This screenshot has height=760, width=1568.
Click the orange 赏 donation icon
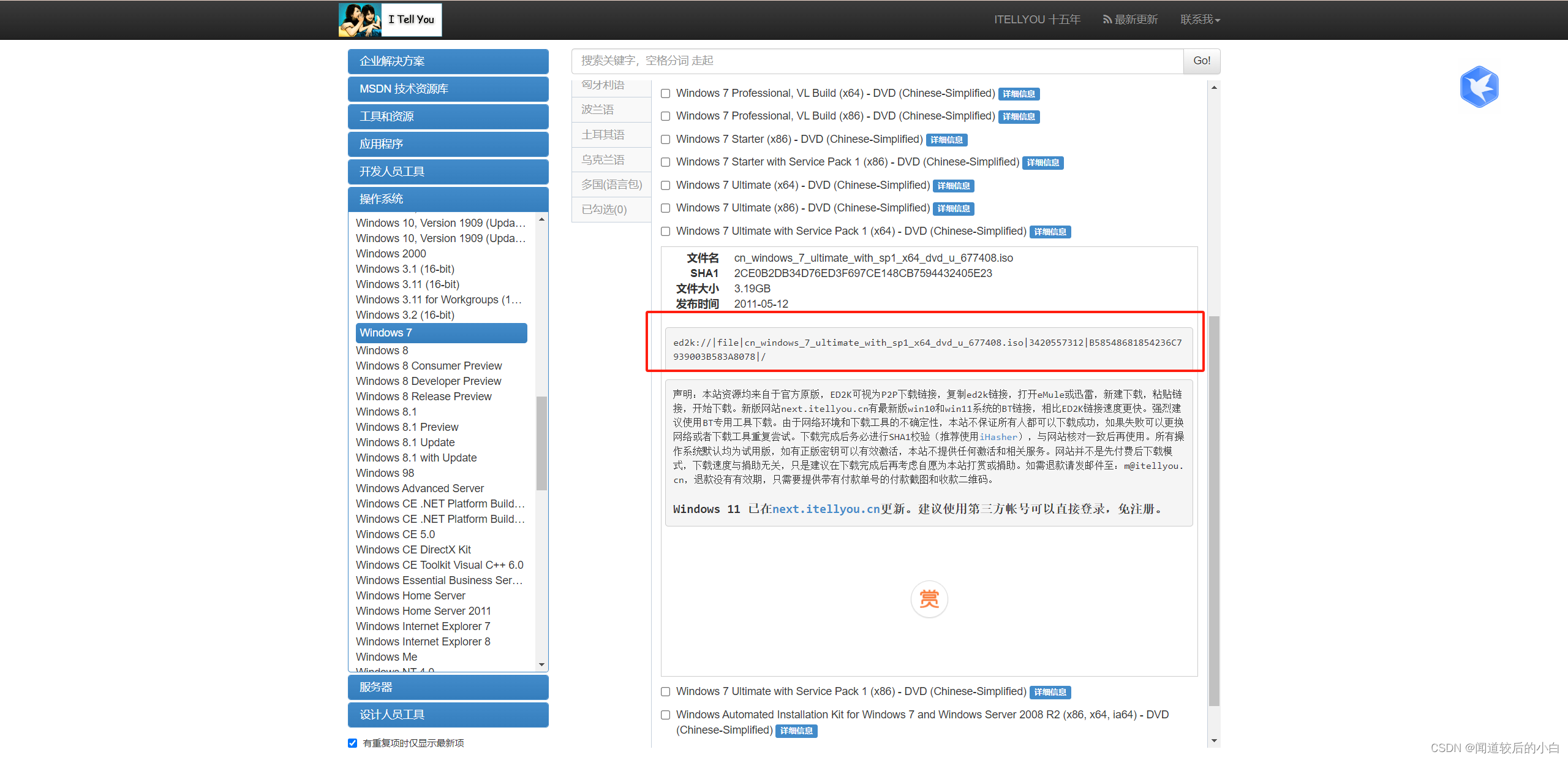[x=929, y=599]
